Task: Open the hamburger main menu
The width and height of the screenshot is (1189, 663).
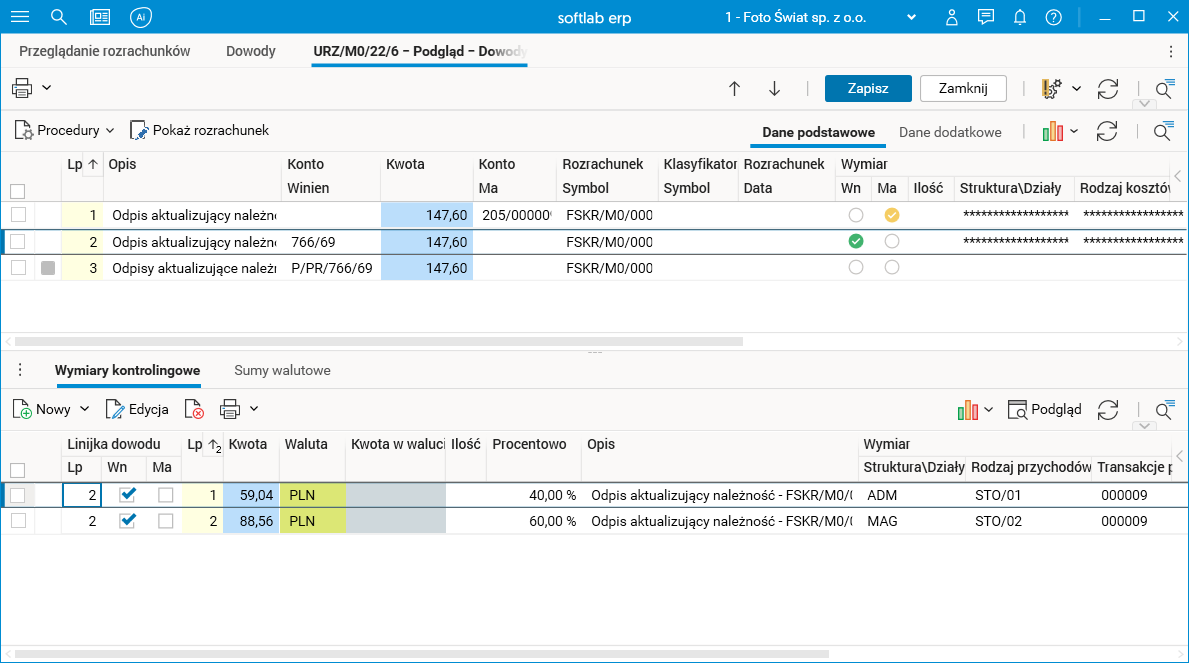Action: click(x=19, y=17)
